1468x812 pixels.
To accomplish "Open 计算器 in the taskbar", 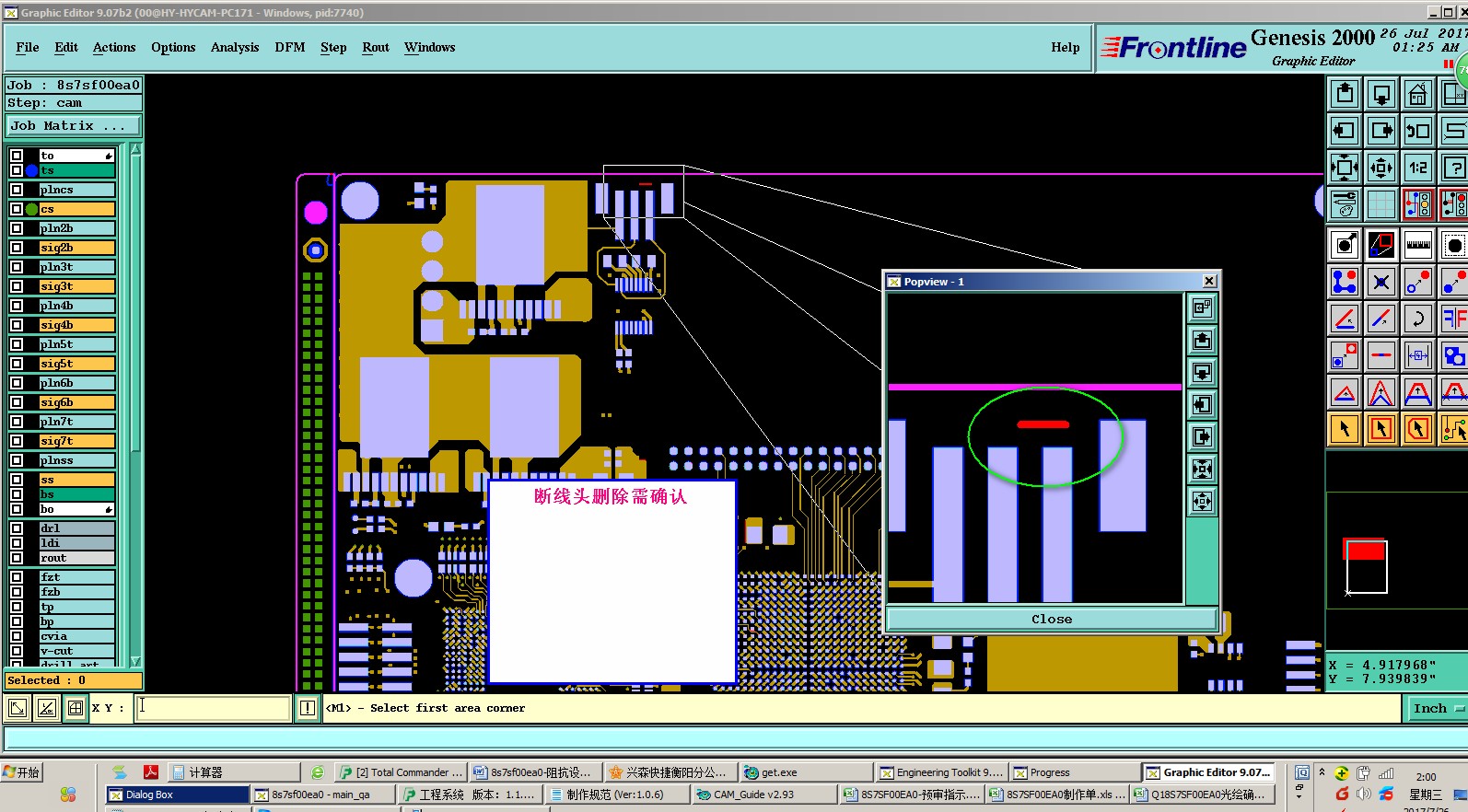I will 236,772.
